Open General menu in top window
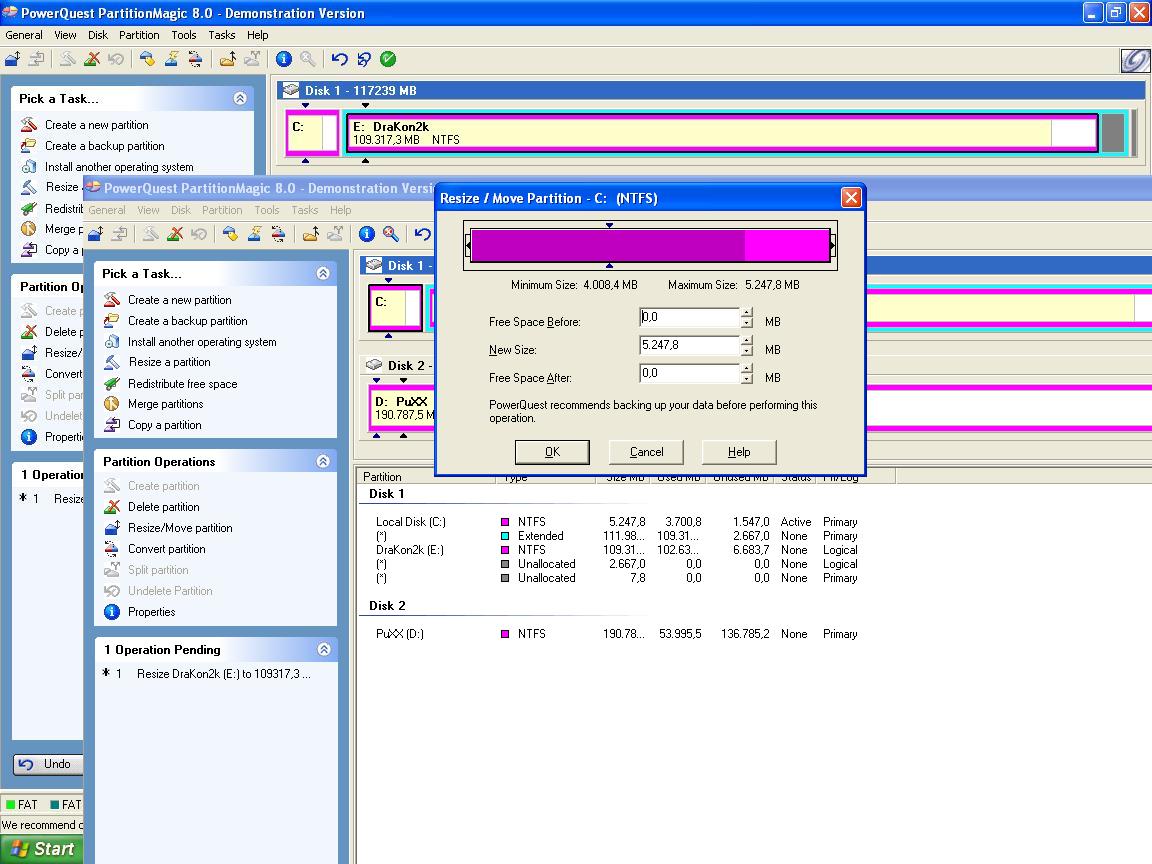 [24, 35]
